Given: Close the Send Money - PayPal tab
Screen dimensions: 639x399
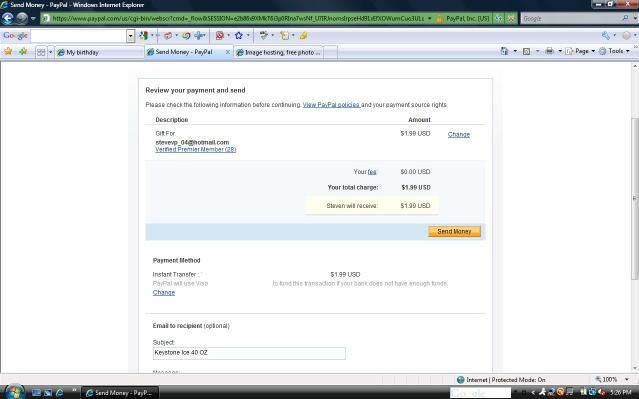Looking at the screenshot, I should tap(227, 52).
